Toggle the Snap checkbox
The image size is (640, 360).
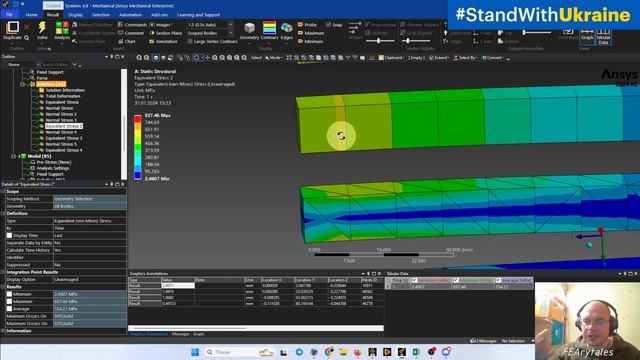pyautogui.click(x=329, y=25)
